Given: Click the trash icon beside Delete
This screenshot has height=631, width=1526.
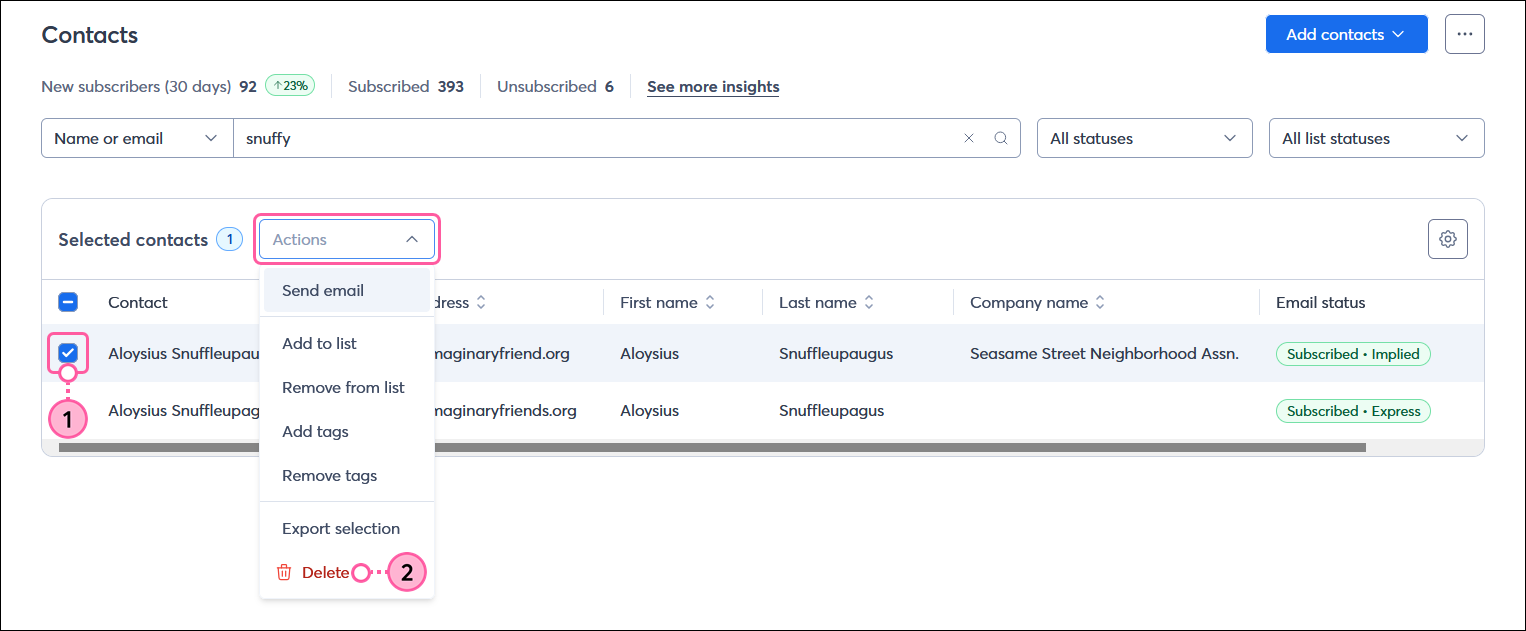Looking at the screenshot, I should pyautogui.click(x=284, y=572).
